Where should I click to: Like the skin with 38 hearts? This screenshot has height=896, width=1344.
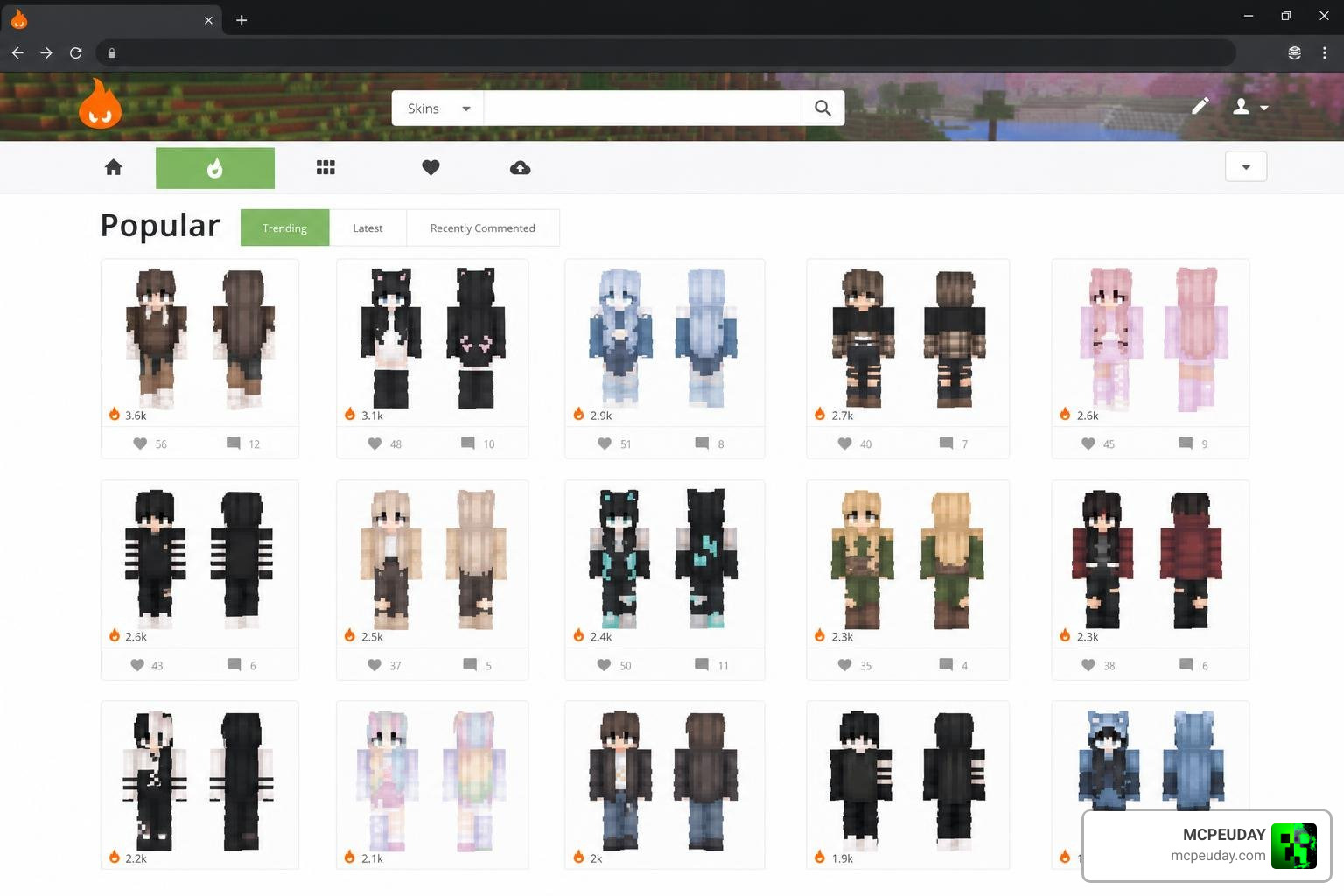click(1088, 665)
